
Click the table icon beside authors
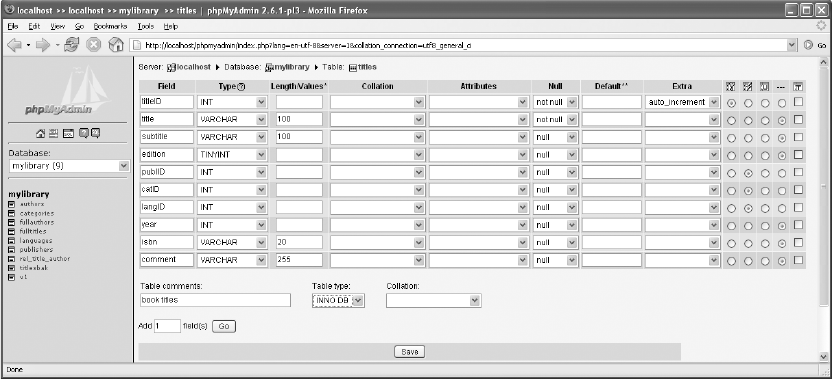(12, 204)
